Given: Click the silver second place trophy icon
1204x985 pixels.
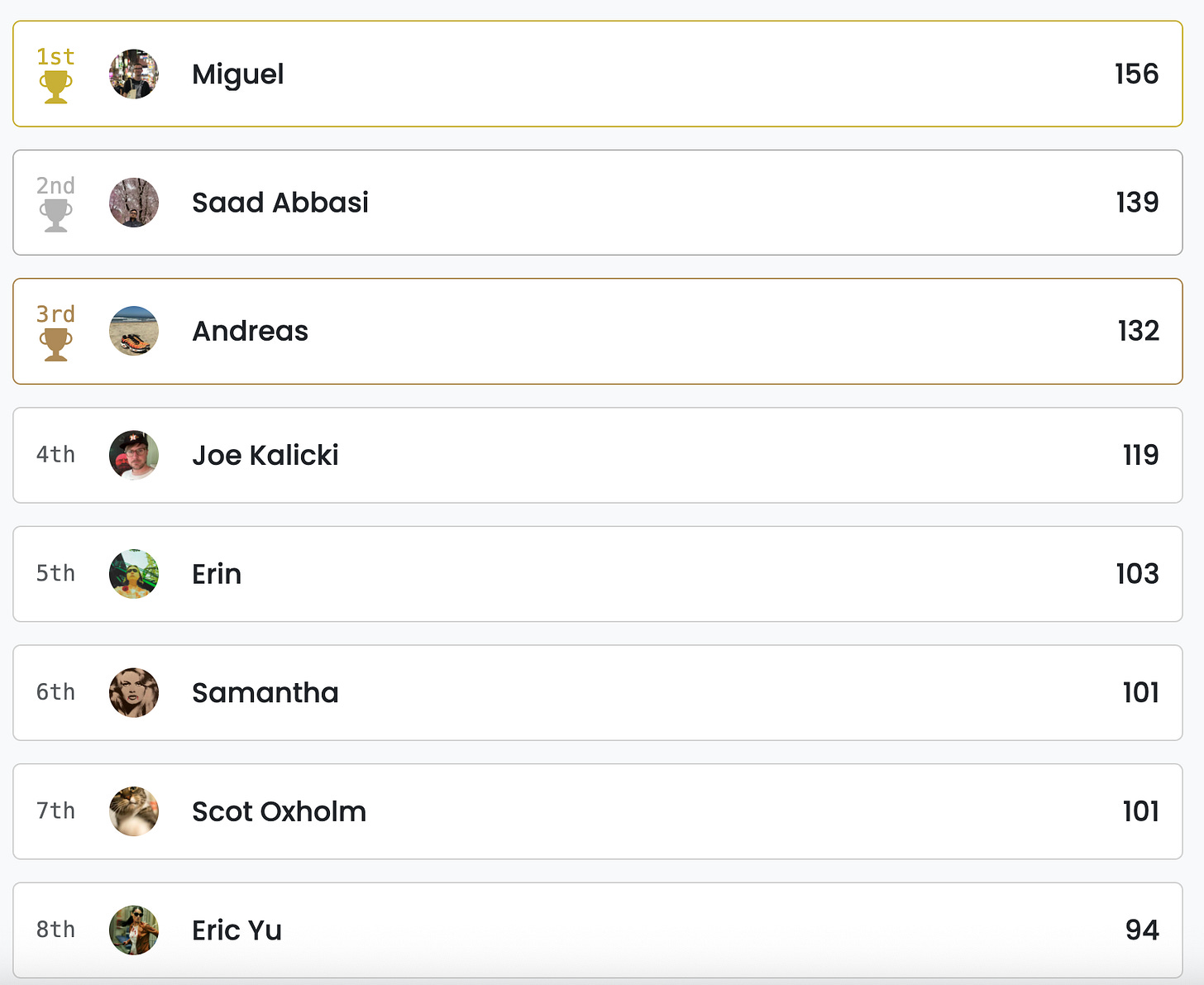Looking at the screenshot, I should (x=55, y=215).
